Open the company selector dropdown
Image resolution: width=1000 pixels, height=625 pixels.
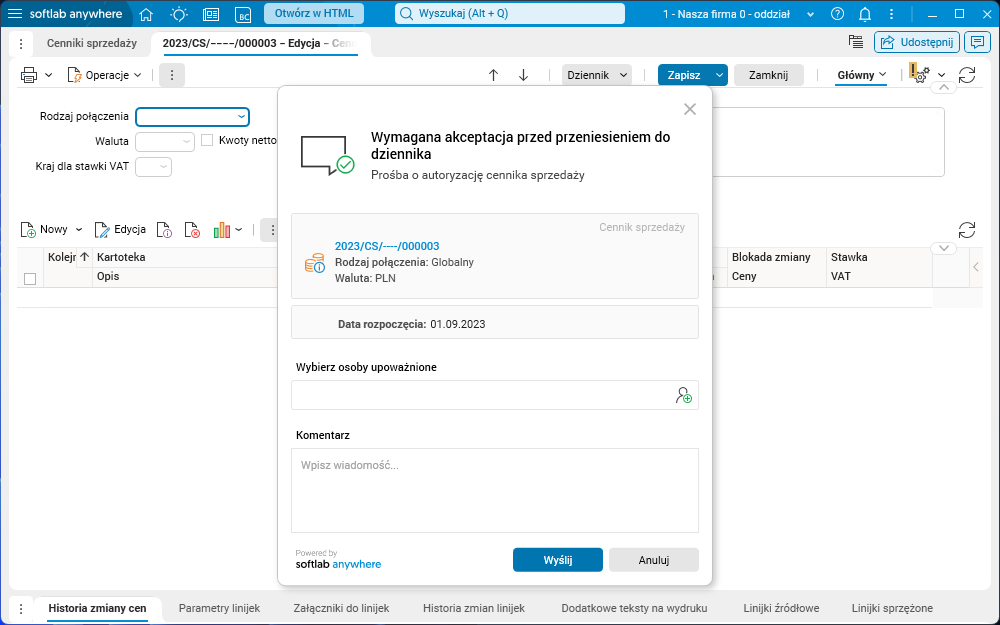pos(811,14)
